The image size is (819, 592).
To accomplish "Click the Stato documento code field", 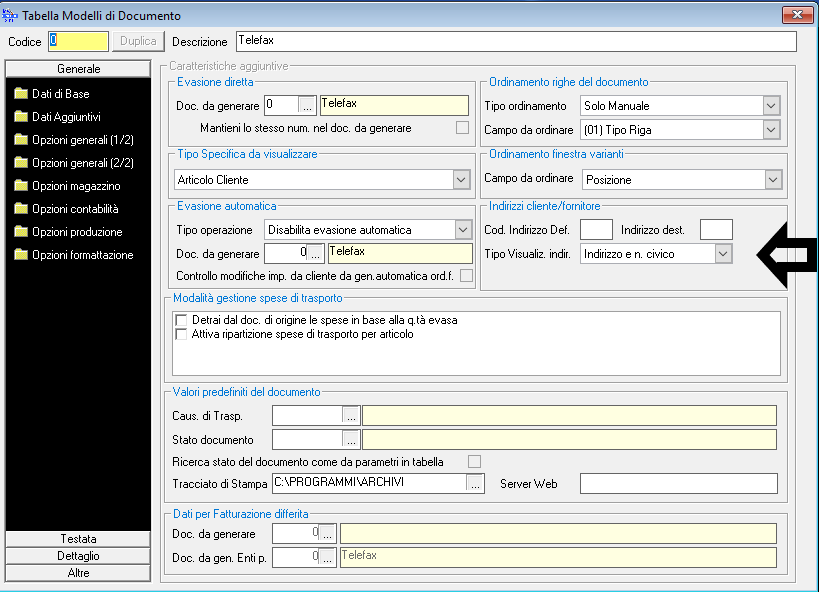I will 308,440.
